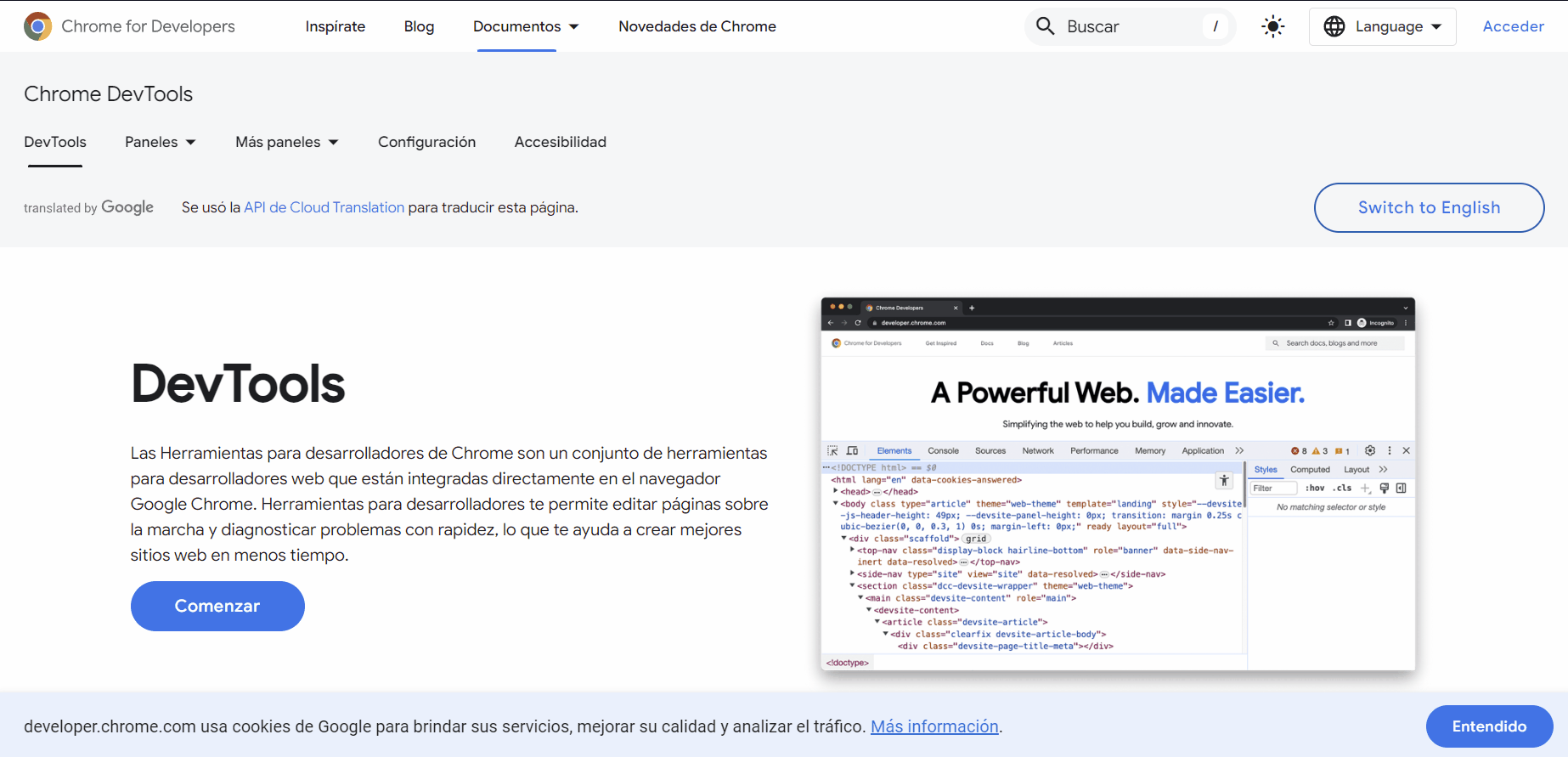The height and width of the screenshot is (757, 1568).
Task: Select the Configuración tab
Action: click(426, 142)
